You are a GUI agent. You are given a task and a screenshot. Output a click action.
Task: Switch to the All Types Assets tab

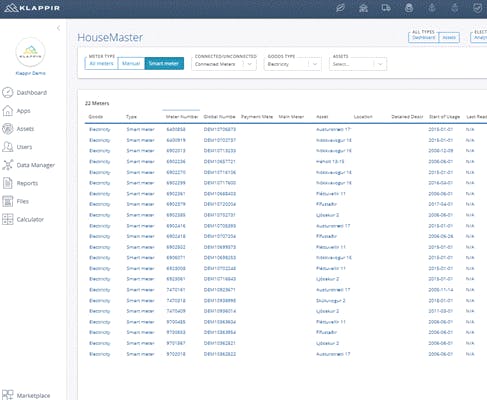coord(449,38)
